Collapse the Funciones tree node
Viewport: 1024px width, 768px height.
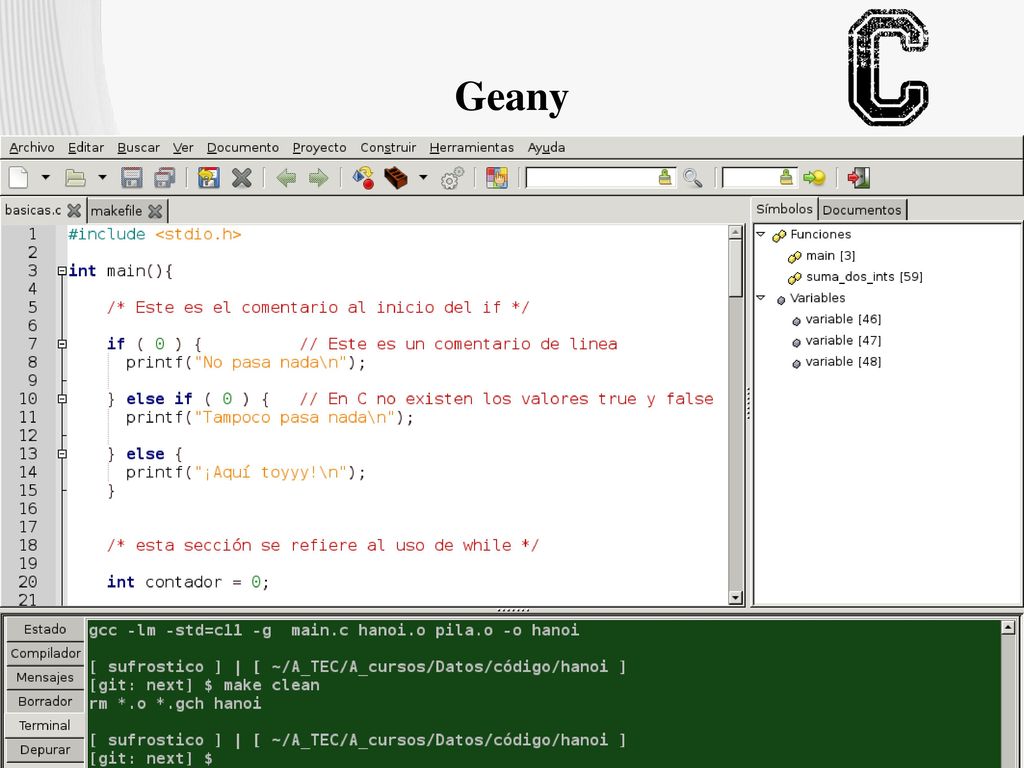click(x=761, y=233)
